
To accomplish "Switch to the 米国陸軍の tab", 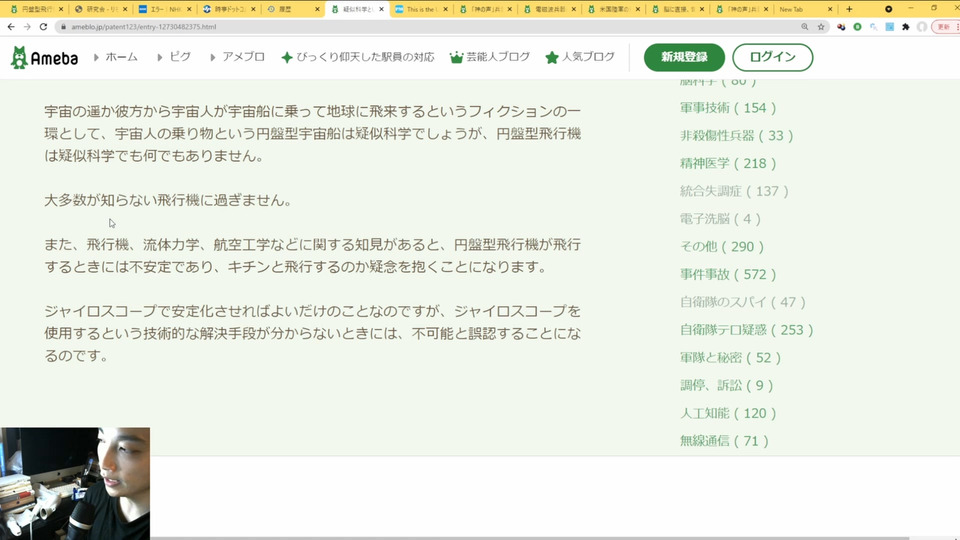I will tap(612, 9).
